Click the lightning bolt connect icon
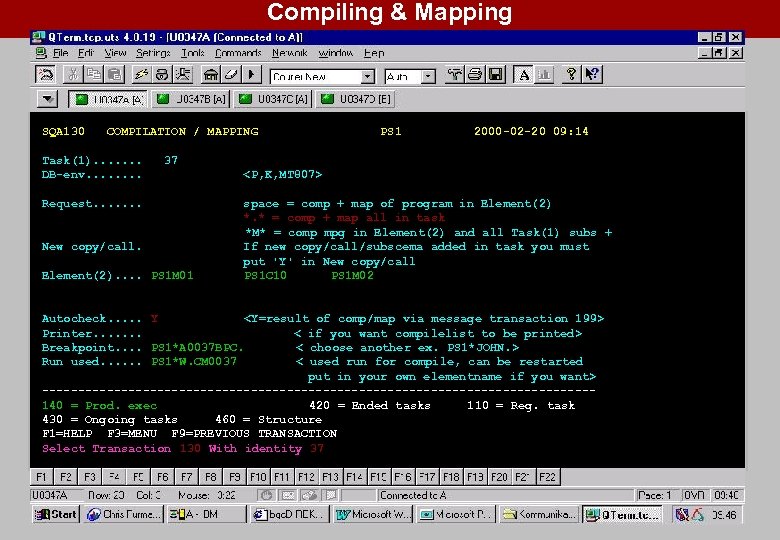The height and width of the screenshot is (540, 780). [x=141, y=75]
